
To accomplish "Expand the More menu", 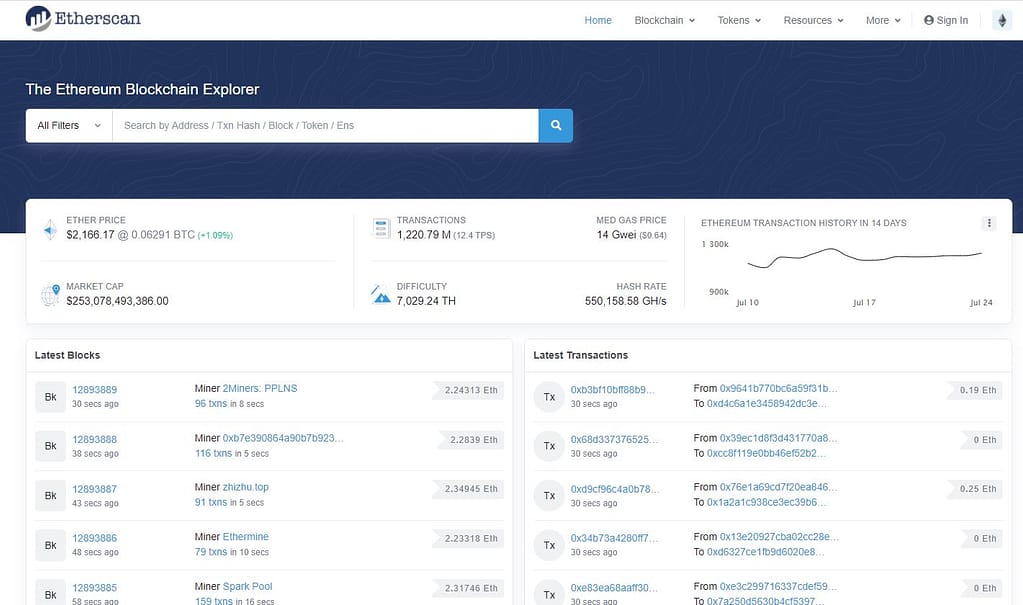I will pyautogui.click(x=883, y=20).
